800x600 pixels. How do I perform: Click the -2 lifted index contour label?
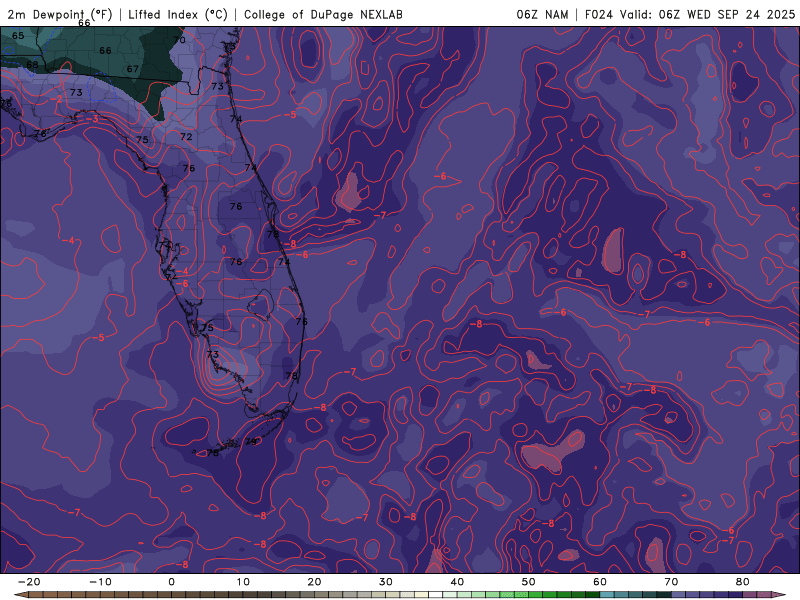click(x=57, y=99)
